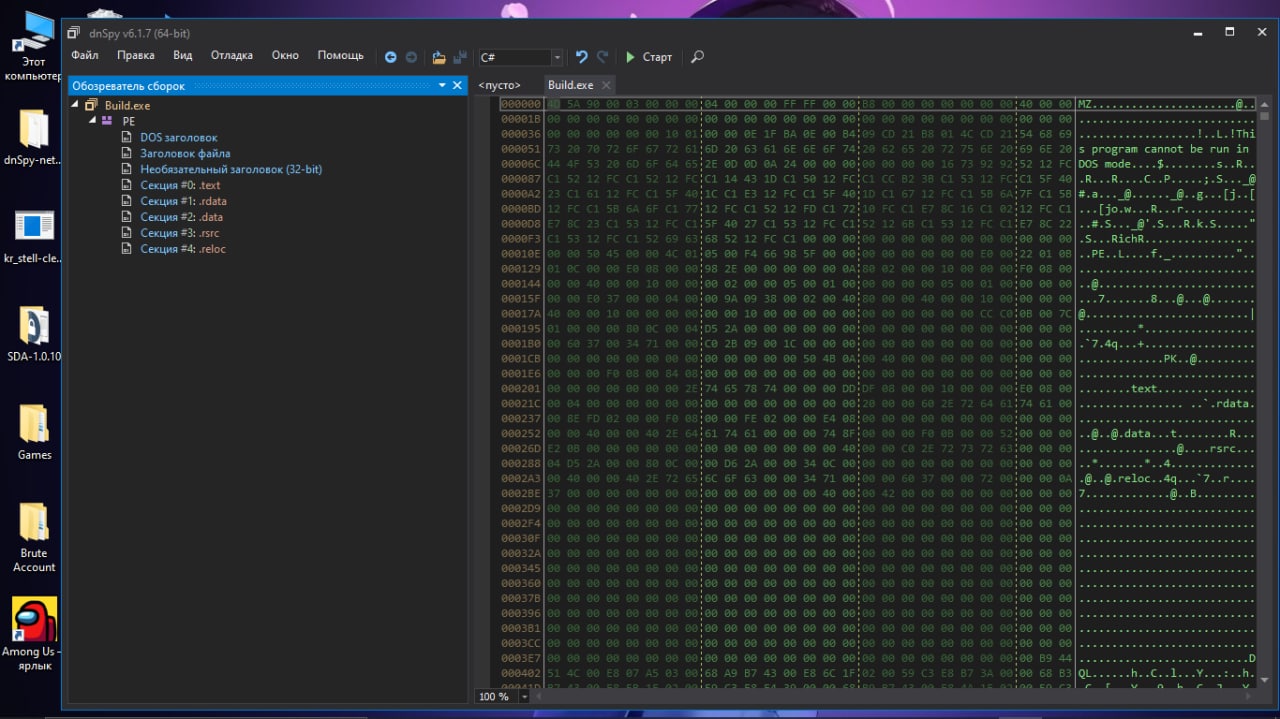Open Обозреватель сборок panel options arrow
The image size is (1280, 719).
tap(442, 86)
